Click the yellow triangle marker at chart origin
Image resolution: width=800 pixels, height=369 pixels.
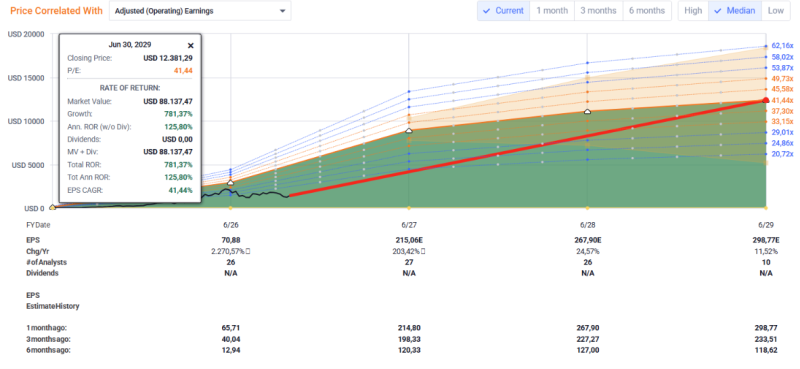point(52,207)
